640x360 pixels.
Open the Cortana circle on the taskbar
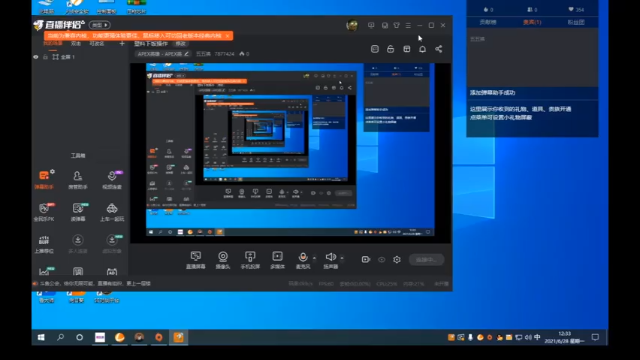pyautogui.click(x=80, y=337)
